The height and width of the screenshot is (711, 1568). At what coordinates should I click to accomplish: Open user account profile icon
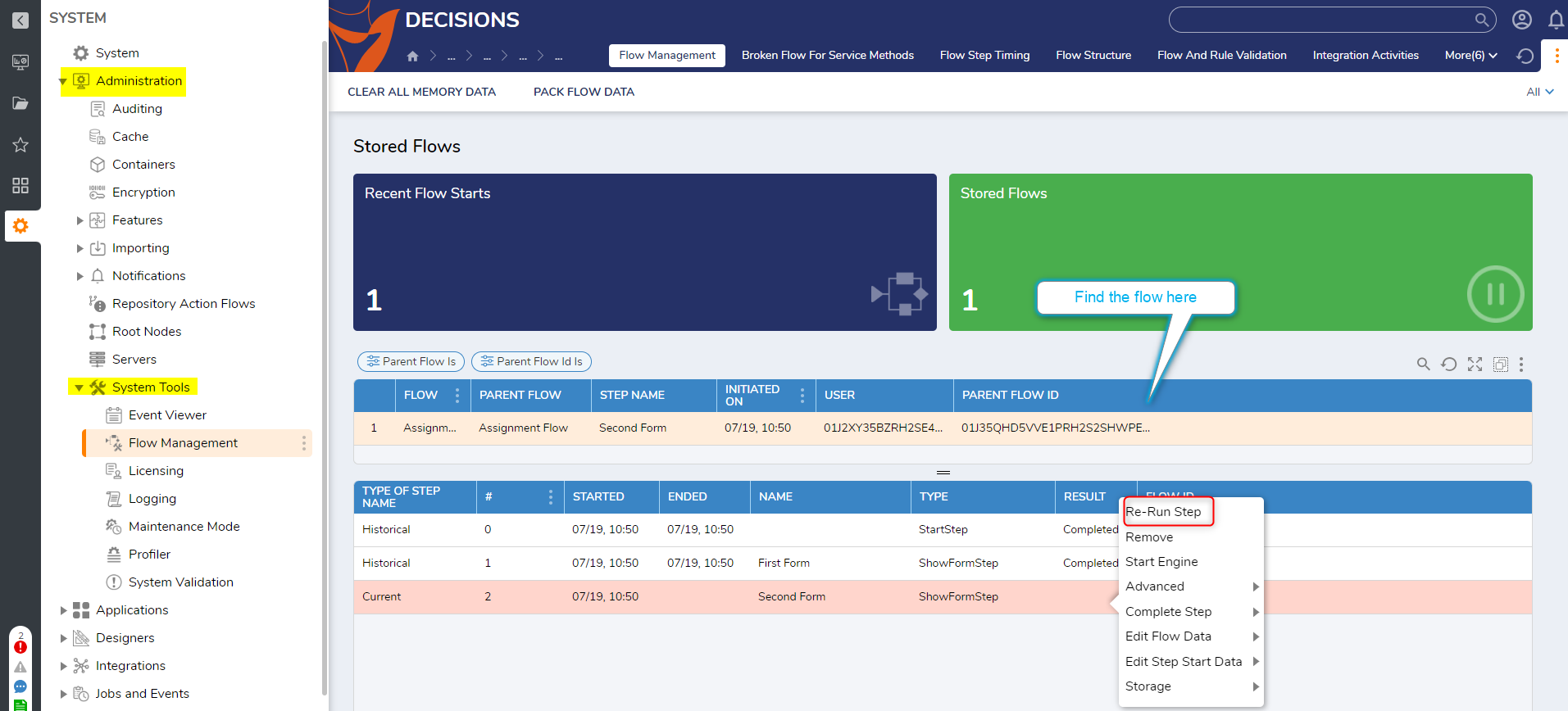point(1522,20)
